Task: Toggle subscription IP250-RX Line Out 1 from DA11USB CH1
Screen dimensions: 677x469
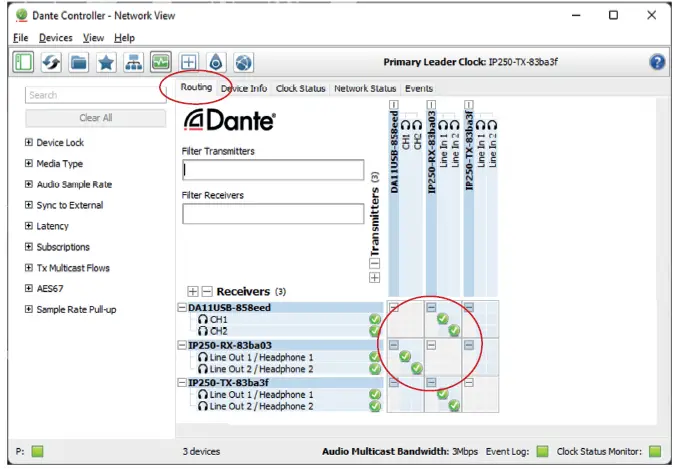Action: coord(405,356)
